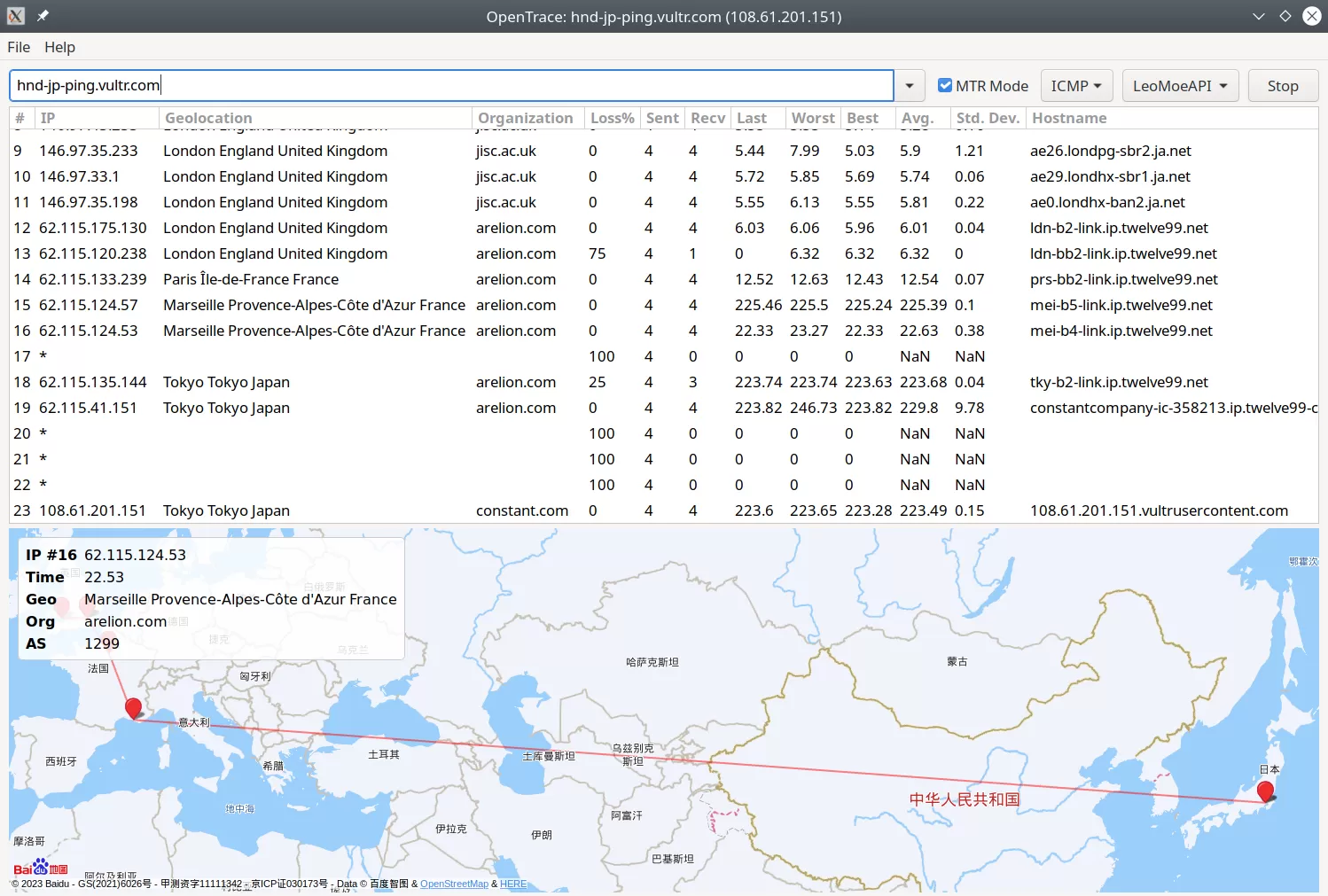Screen dimensions: 1328x896
Task: Click the hostname input field
Action: pos(443,84)
